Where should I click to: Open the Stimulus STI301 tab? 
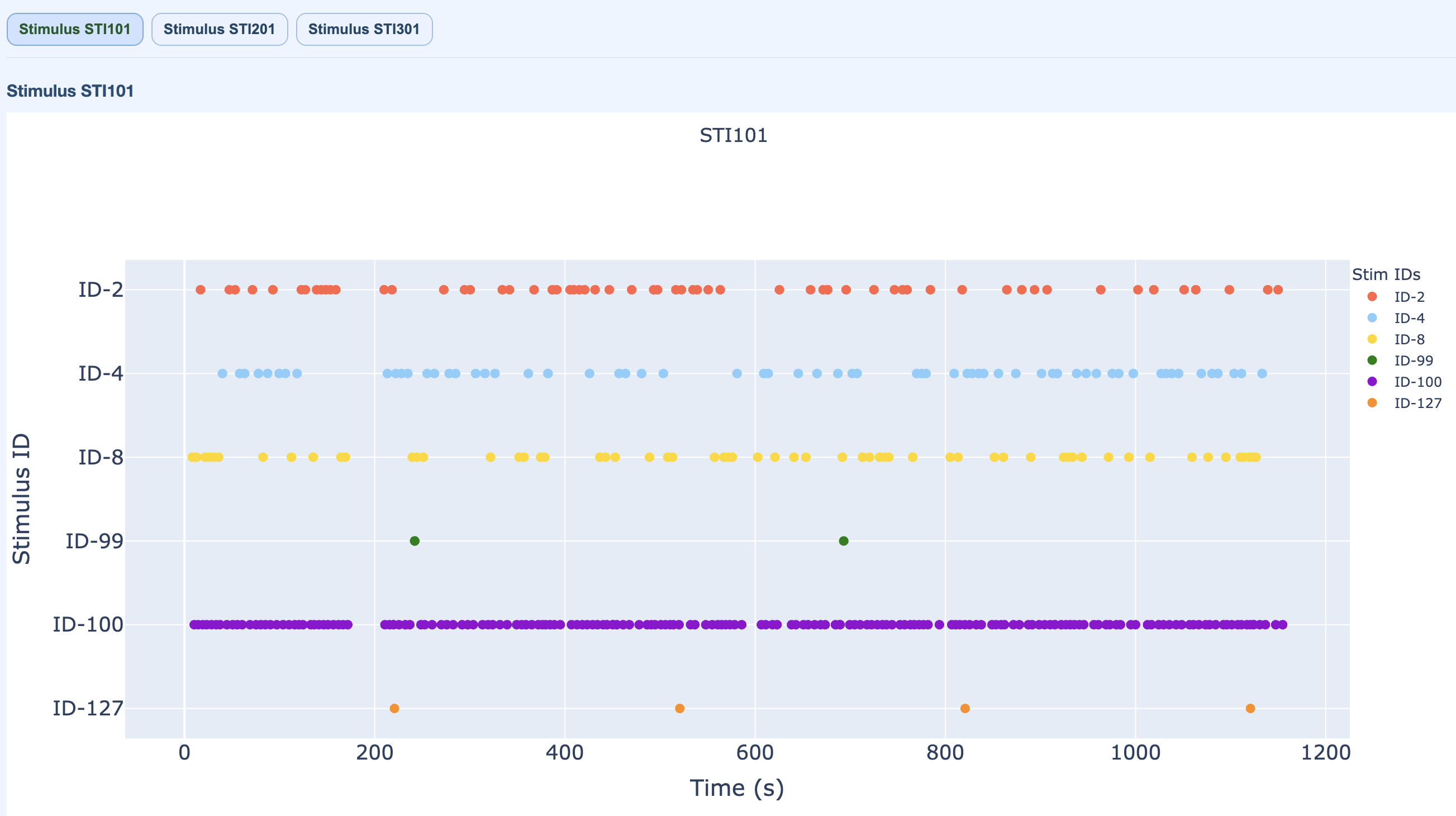pos(364,30)
